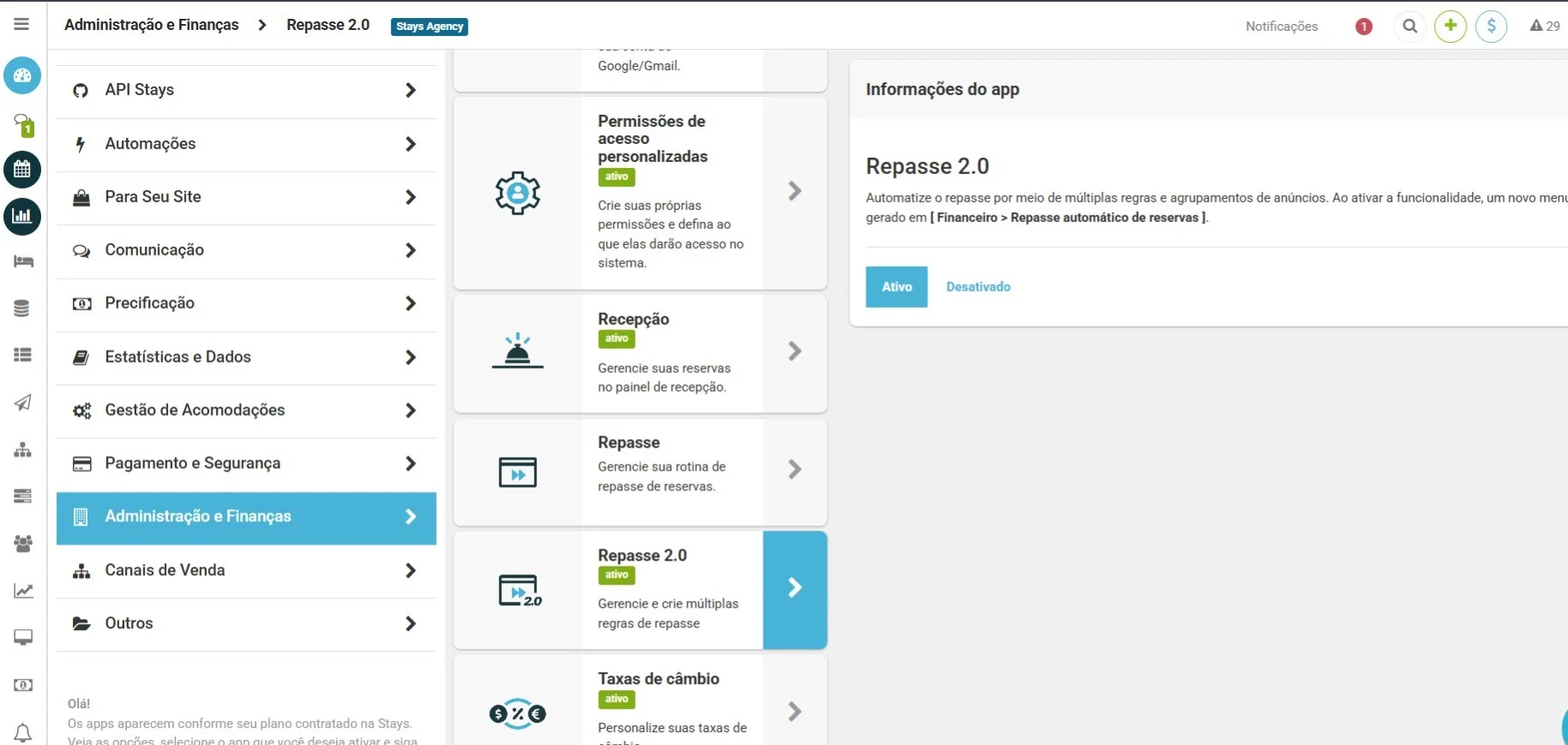This screenshot has height=745, width=1568.
Task: Click the Recepção bell icon
Action: click(517, 351)
